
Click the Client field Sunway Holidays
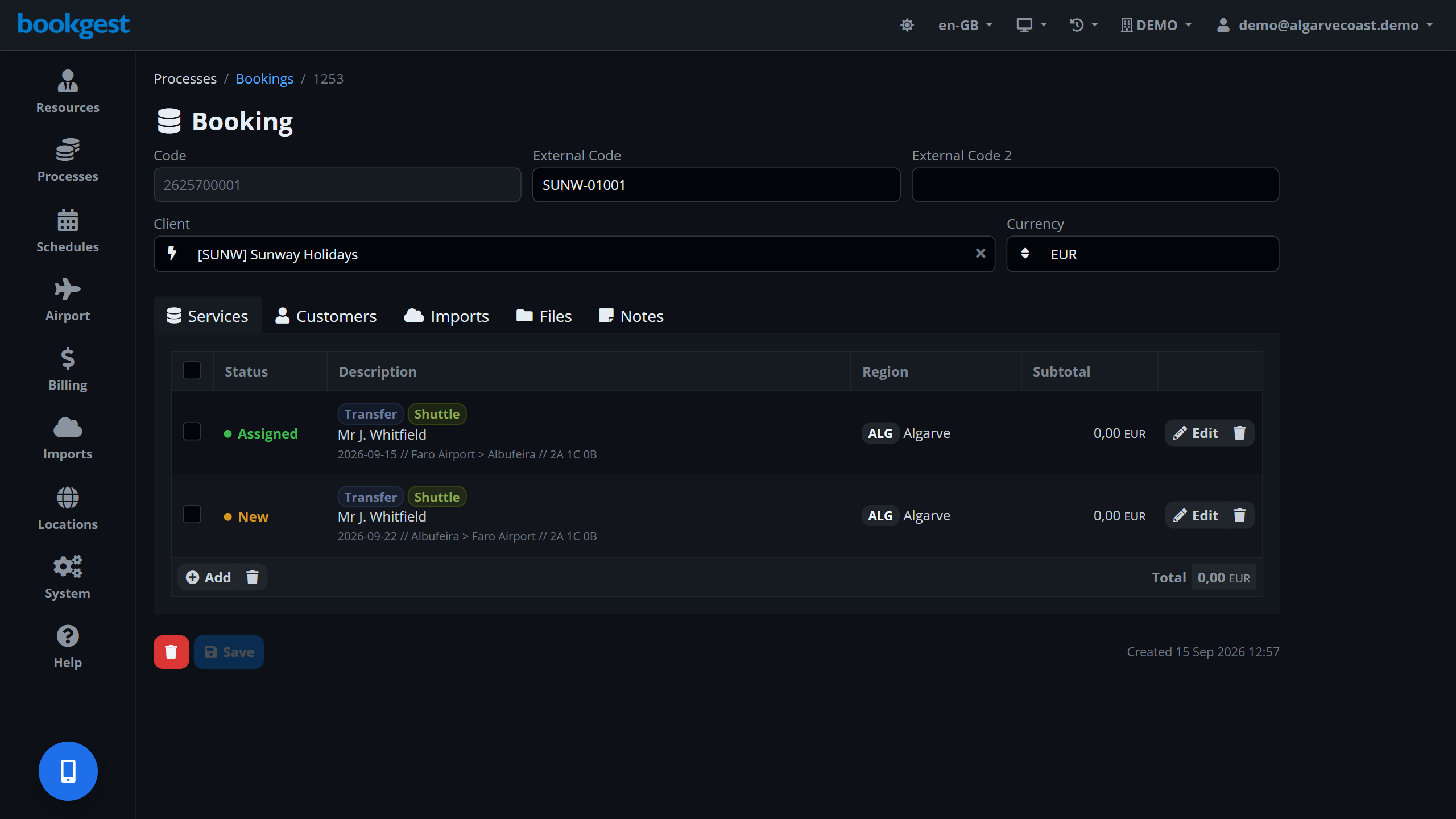coord(574,254)
